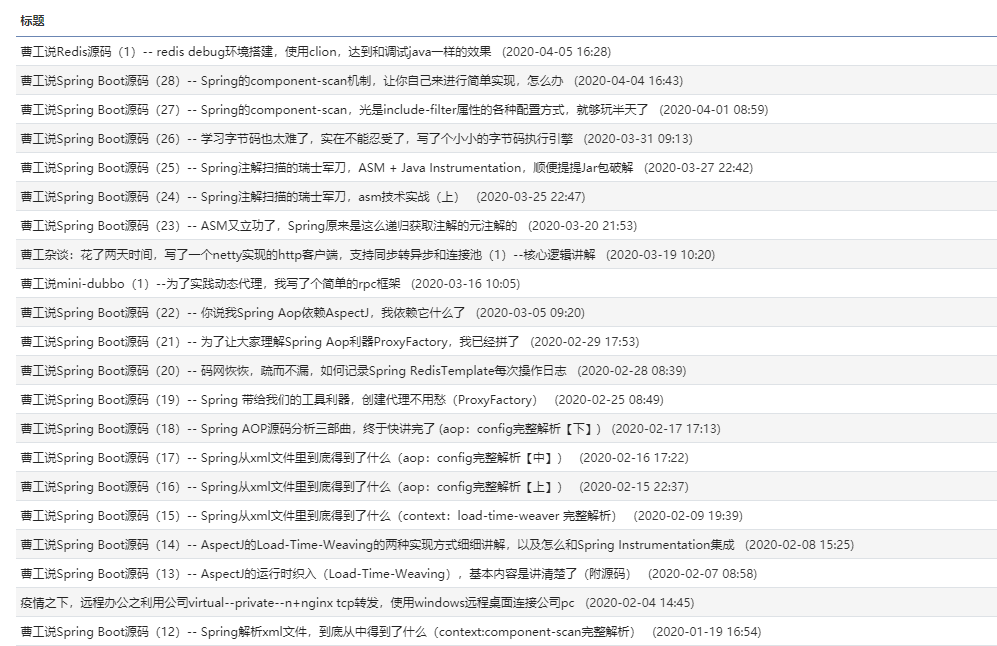The width and height of the screenshot is (997, 646).
Task: Open the 曹工说Redis源码（1）redis debug article
Action: pos(256,52)
